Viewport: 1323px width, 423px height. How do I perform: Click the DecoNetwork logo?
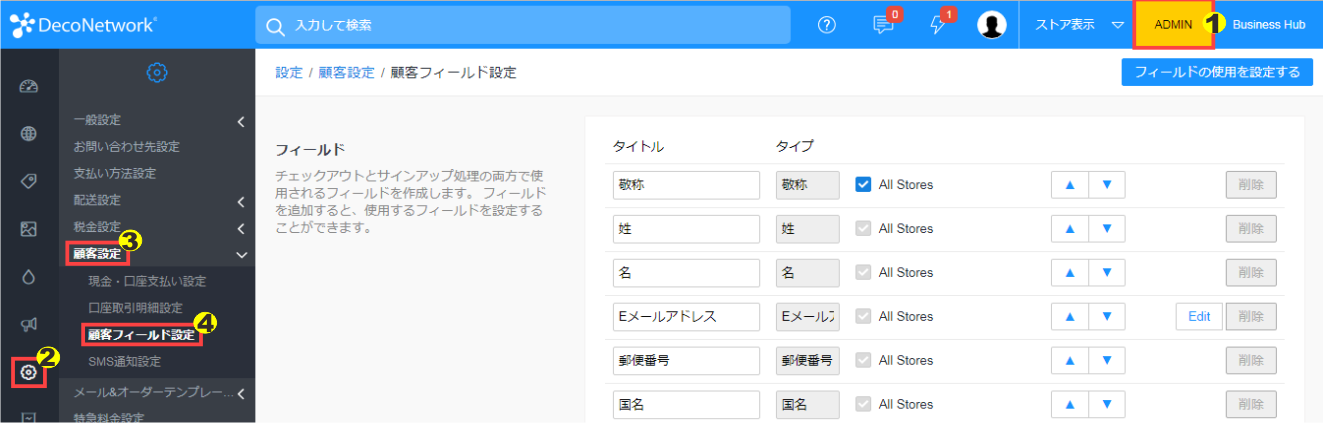pyautogui.click(x=83, y=24)
